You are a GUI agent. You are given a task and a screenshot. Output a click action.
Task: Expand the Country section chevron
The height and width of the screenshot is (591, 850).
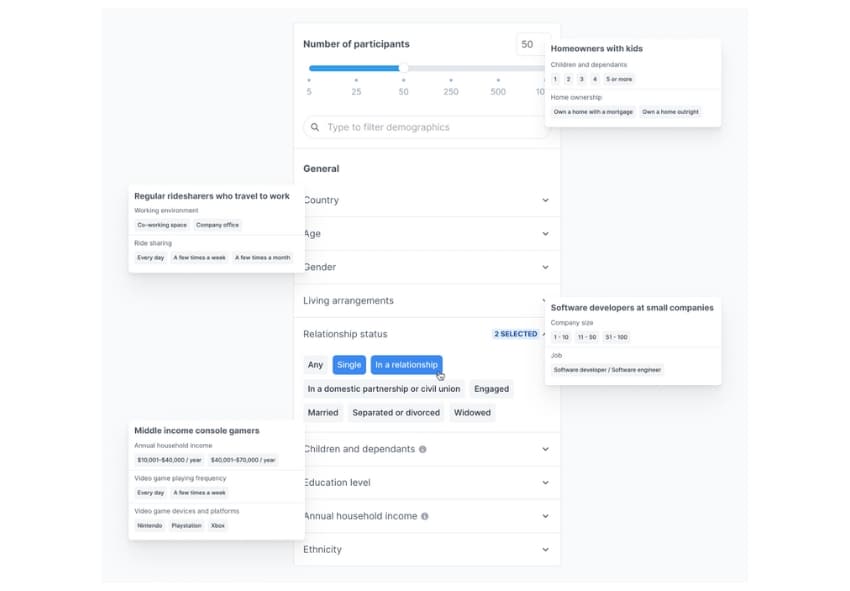[545, 200]
